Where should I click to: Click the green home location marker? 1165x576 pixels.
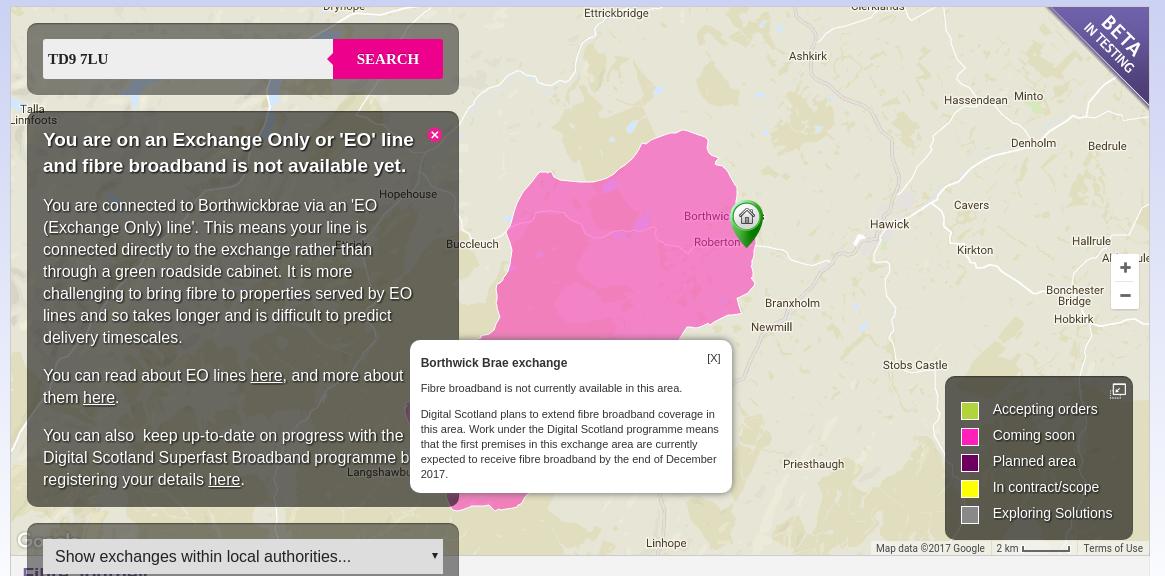(747, 223)
